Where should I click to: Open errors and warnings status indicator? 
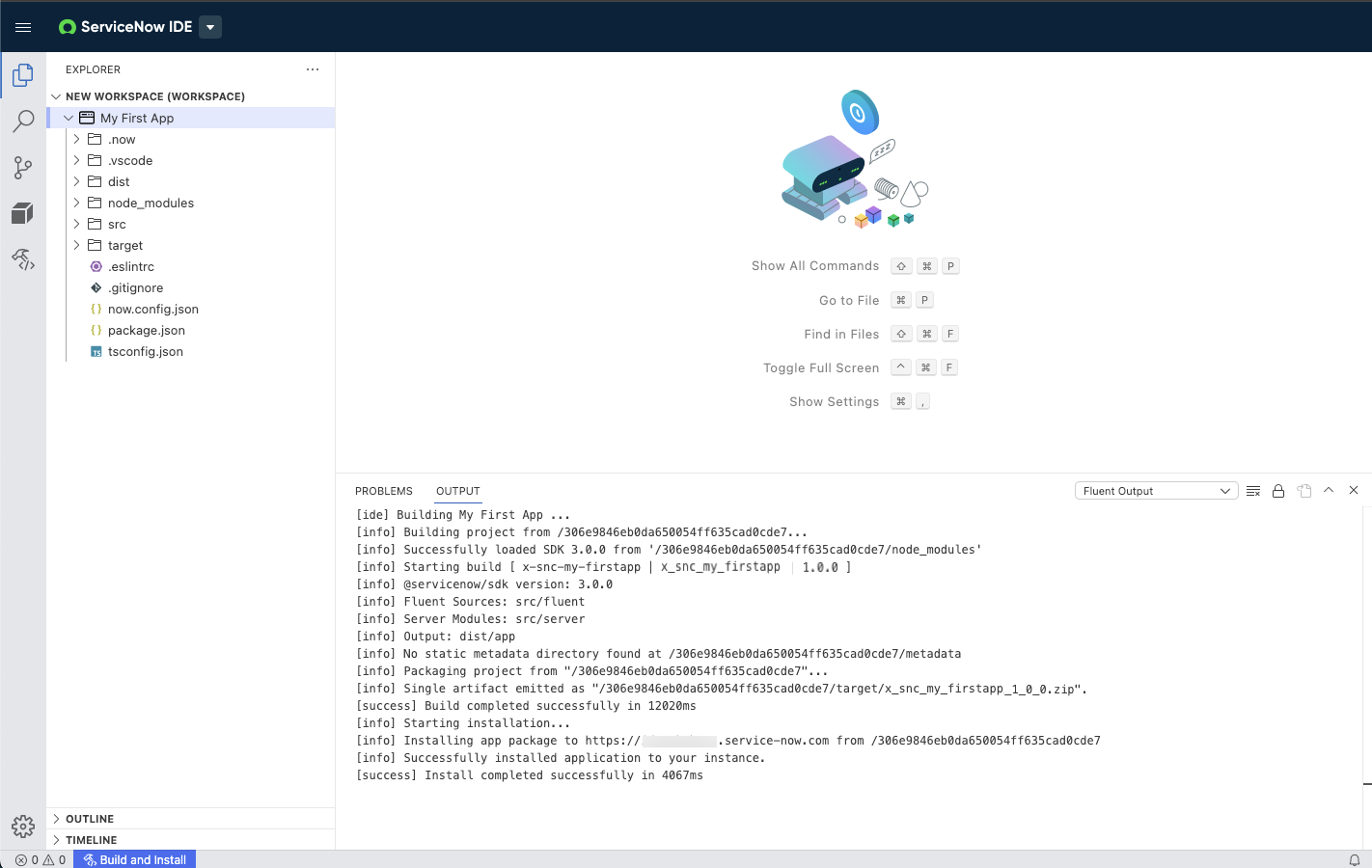coord(41,859)
